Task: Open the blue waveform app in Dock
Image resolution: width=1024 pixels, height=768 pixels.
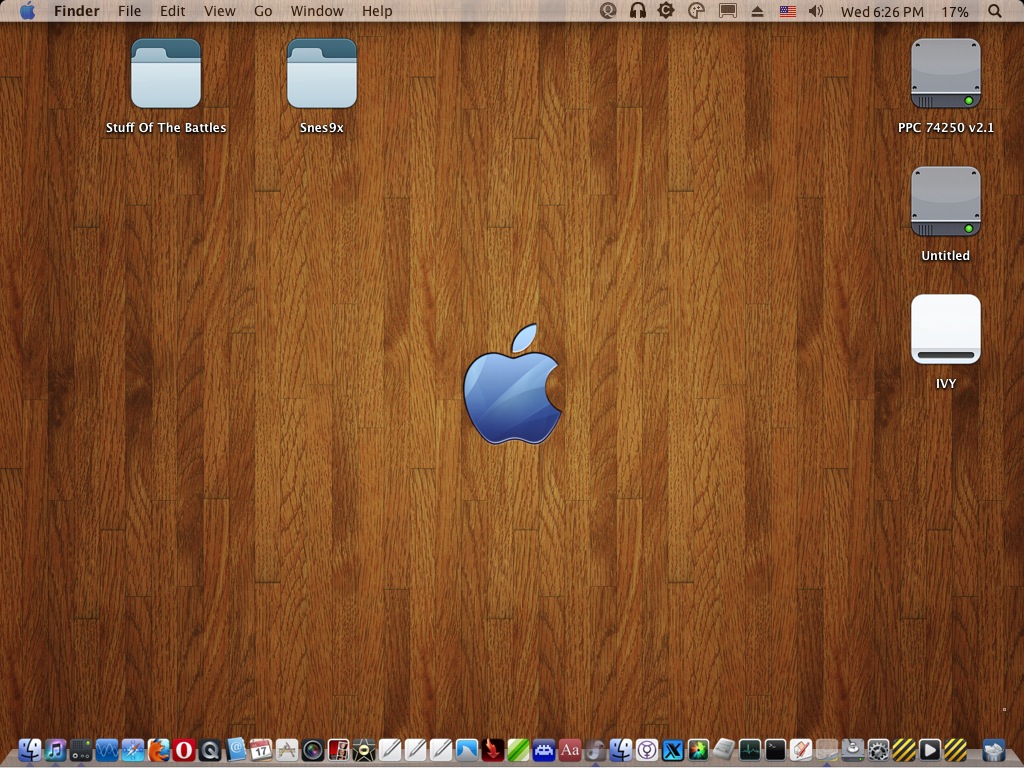Action: [107, 750]
